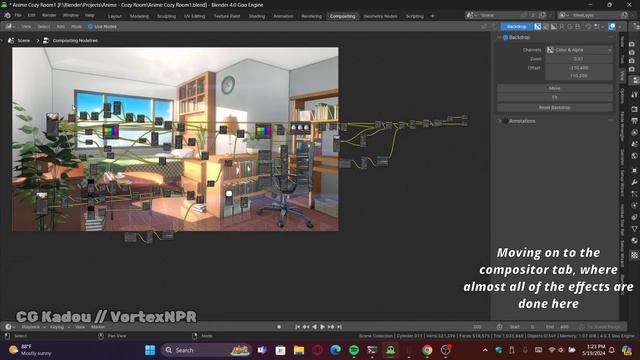Click the Zoom value field
Screen dimensions: 640x360
[579, 59]
